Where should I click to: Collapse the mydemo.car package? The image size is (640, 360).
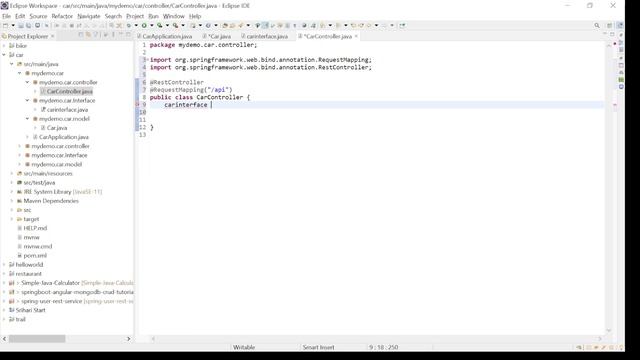pos(20,73)
